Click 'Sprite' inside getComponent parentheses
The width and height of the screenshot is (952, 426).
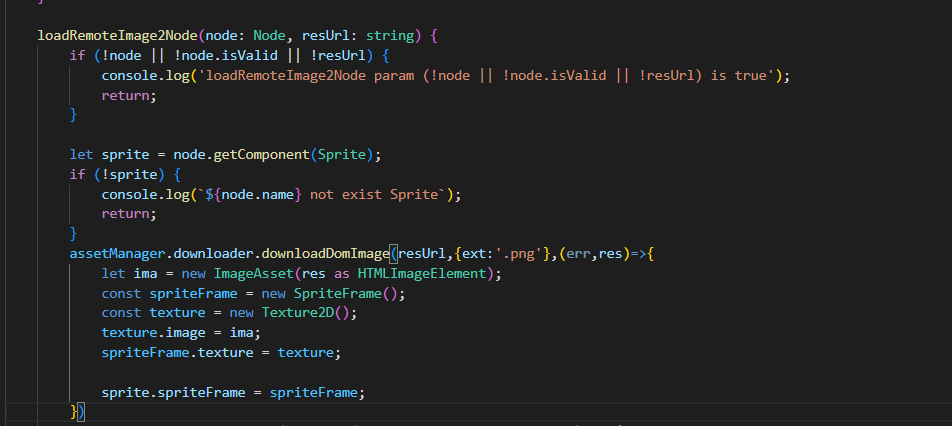(342, 155)
